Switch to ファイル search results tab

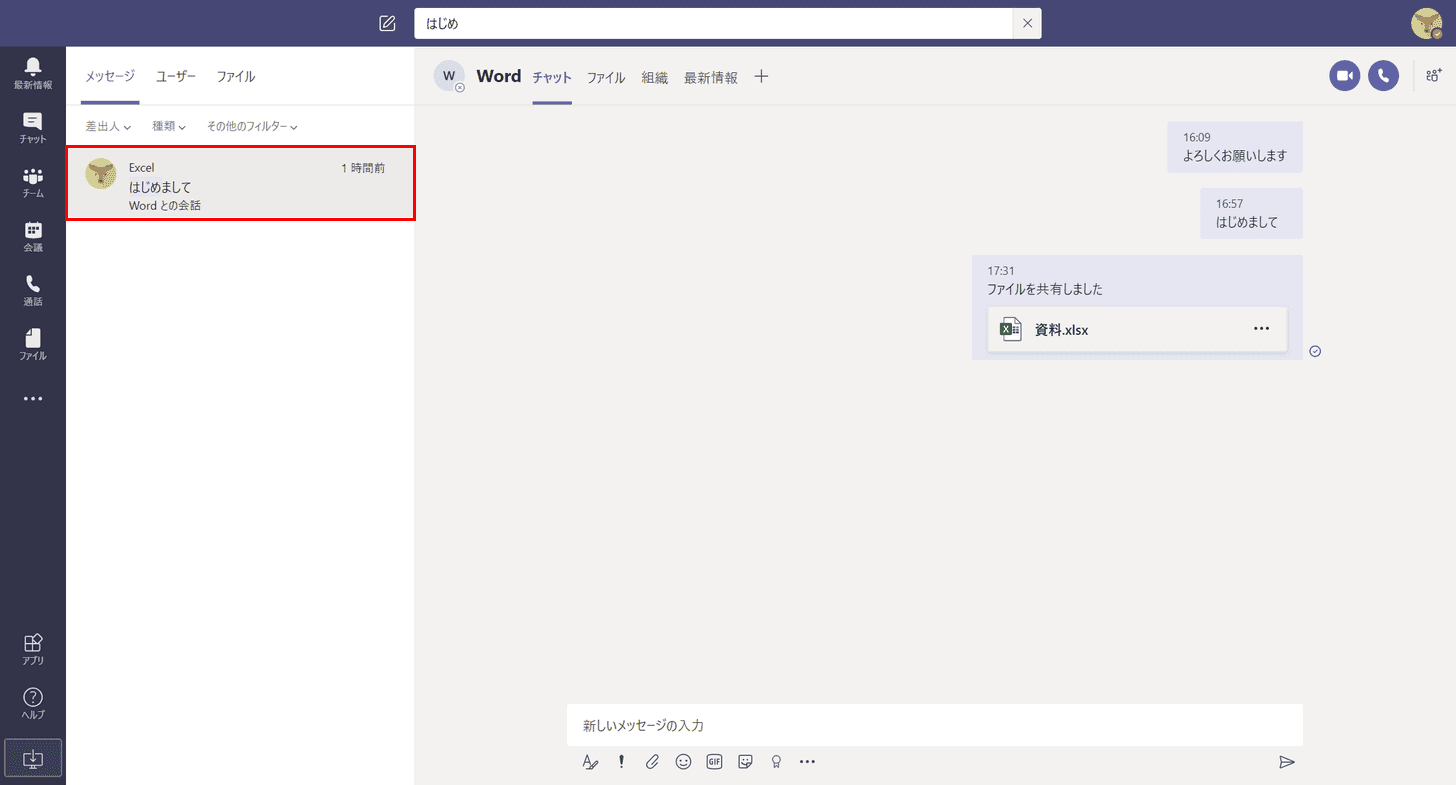236,77
